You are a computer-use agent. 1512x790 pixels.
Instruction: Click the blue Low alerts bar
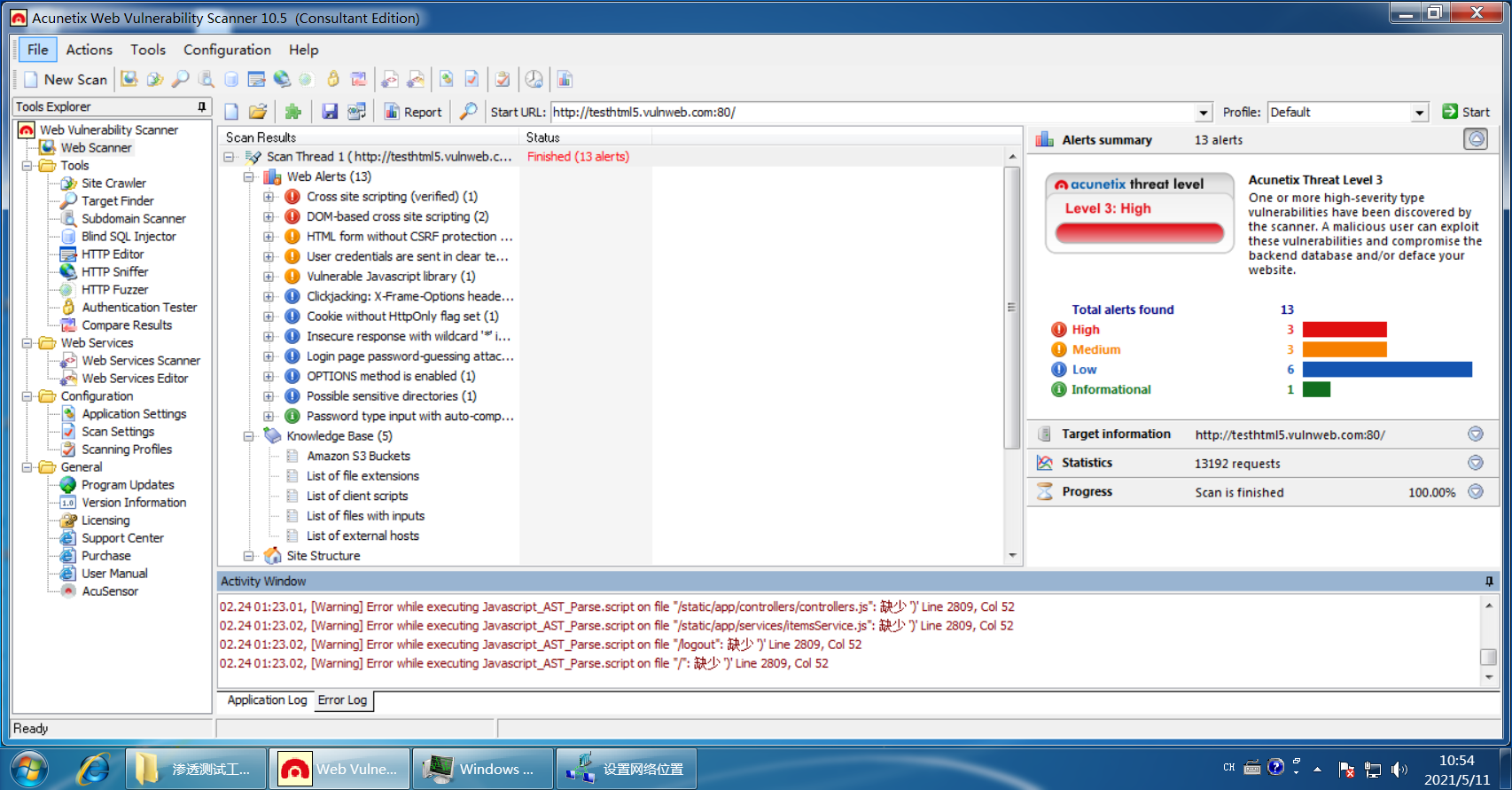coord(1387,370)
